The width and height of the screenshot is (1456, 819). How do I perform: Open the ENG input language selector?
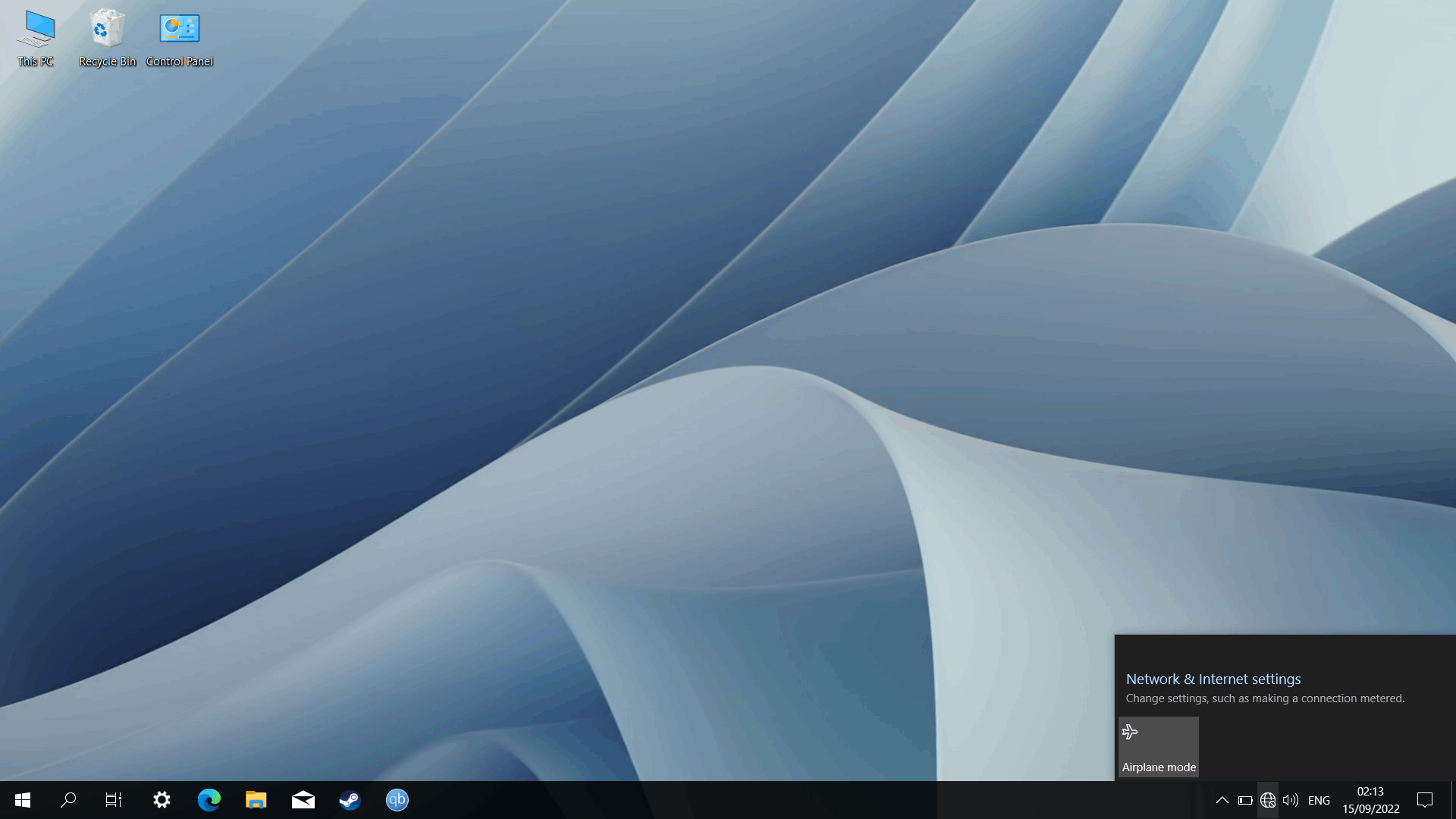1319,800
